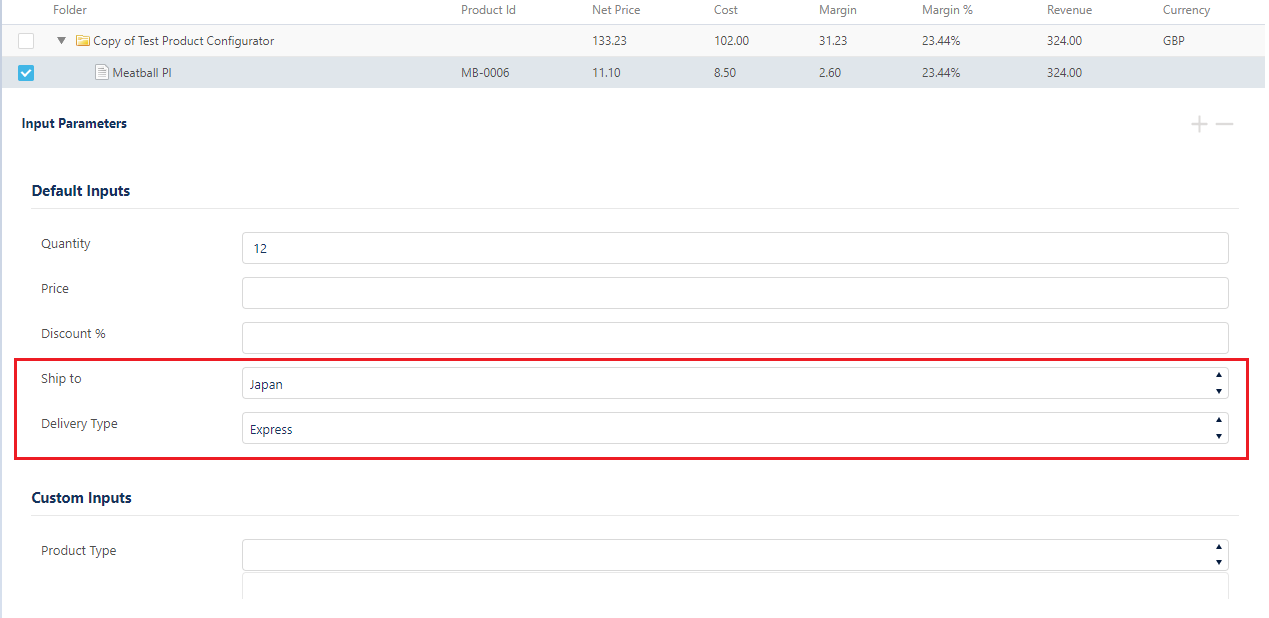Uncheck the Meatball PI row checkbox
The image size is (1269, 618).
pos(26,72)
